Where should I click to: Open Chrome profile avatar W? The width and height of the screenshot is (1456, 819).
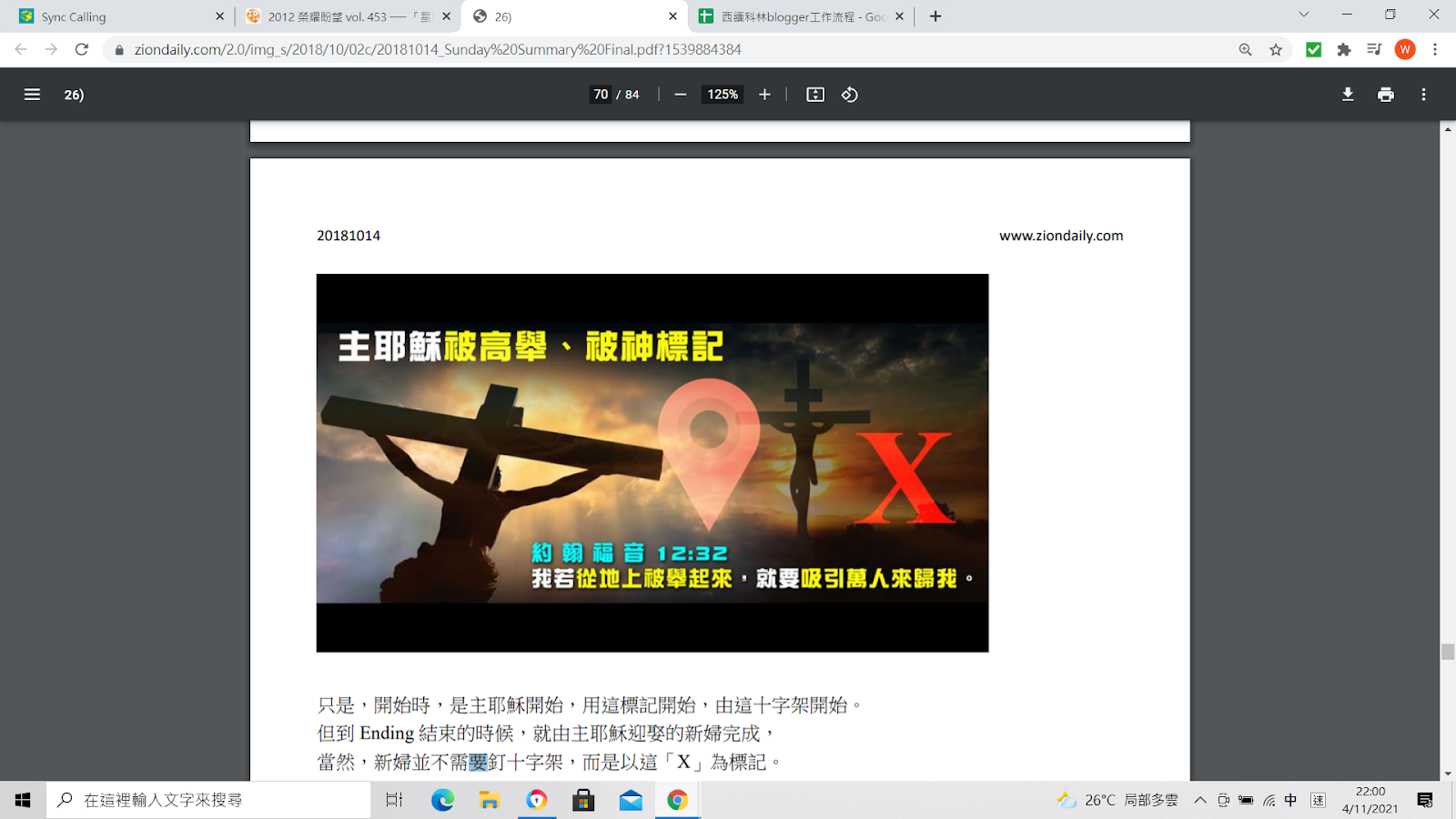tap(1405, 50)
